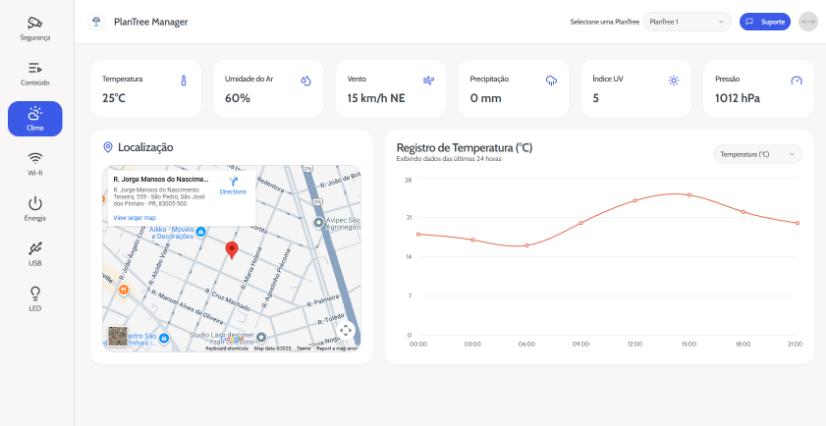Viewport: 826px width, 426px height.
Task: Click the Temperatura 25°C card
Action: (145, 89)
